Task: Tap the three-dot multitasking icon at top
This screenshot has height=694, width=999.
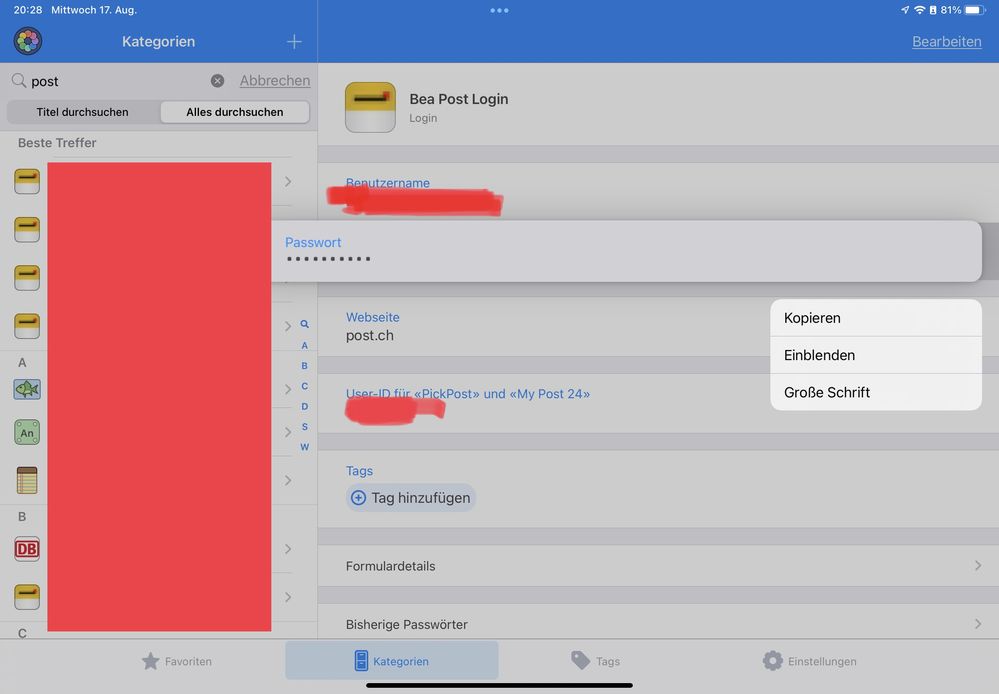Action: (500, 10)
